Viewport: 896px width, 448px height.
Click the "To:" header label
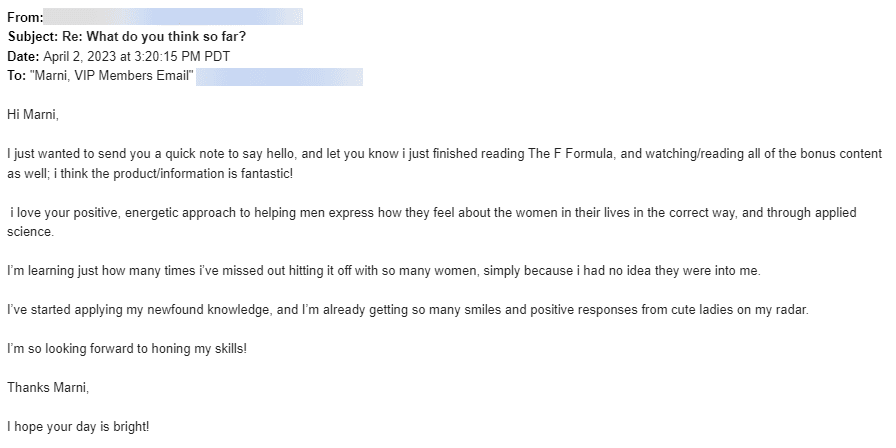[16, 77]
